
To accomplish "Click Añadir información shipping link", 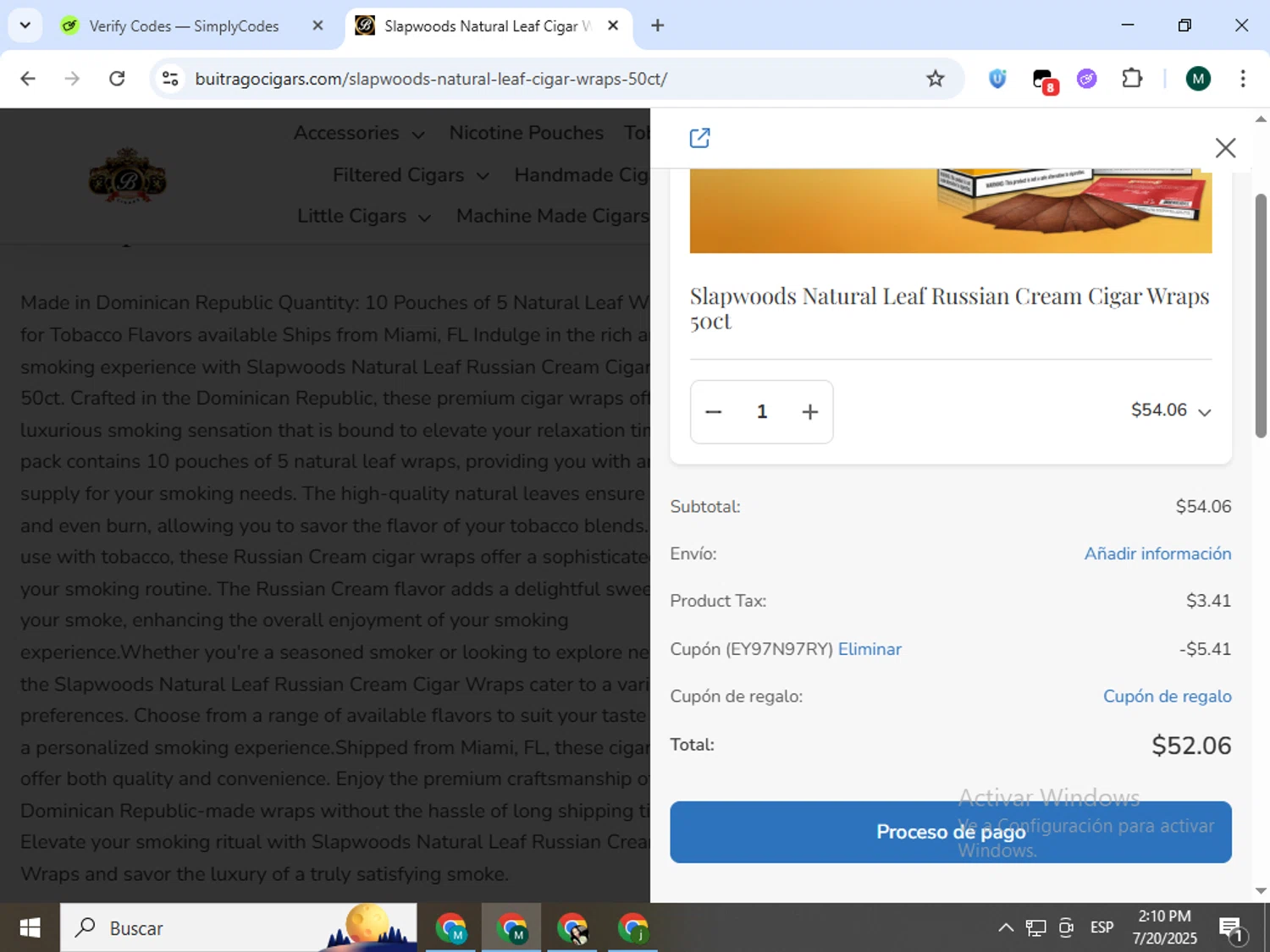I will pyautogui.click(x=1157, y=553).
